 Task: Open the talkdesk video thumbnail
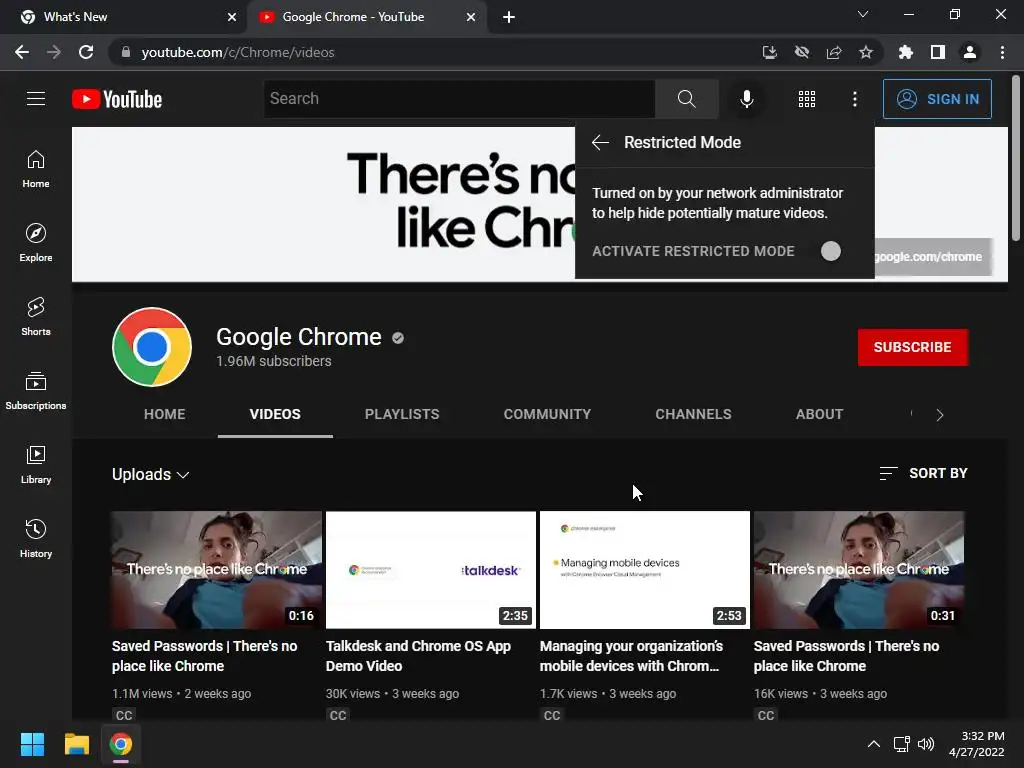pyautogui.click(x=431, y=569)
